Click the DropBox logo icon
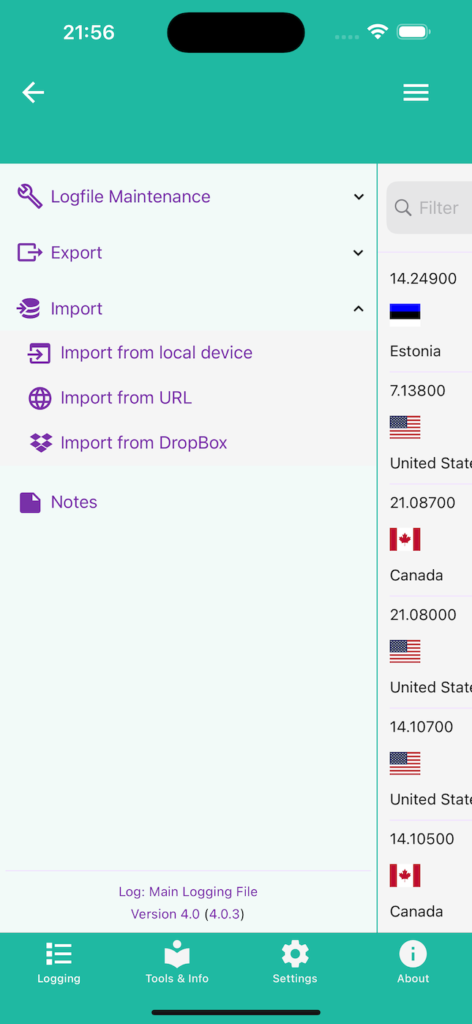Image resolution: width=472 pixels, height=1024 pixels. coord(40,443)
